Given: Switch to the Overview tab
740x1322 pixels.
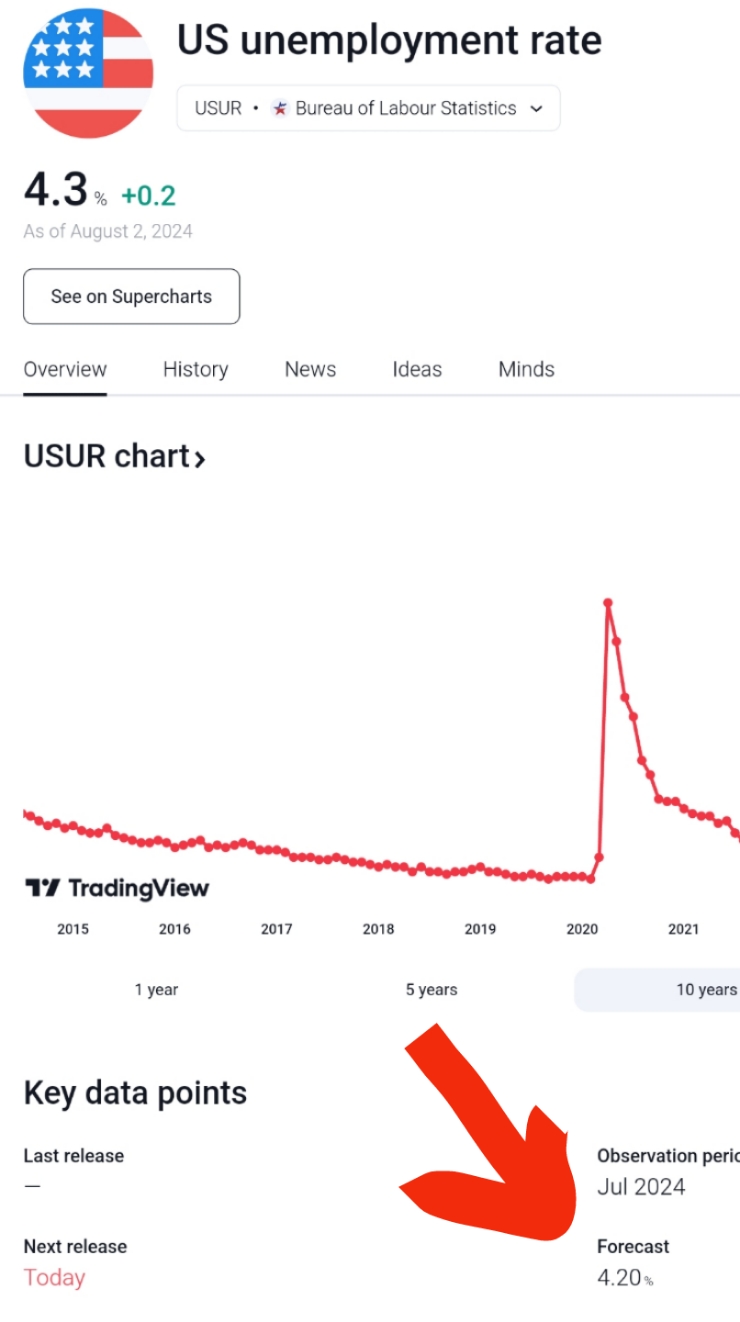Looking at the screenshot, I should tap(65, 369).
